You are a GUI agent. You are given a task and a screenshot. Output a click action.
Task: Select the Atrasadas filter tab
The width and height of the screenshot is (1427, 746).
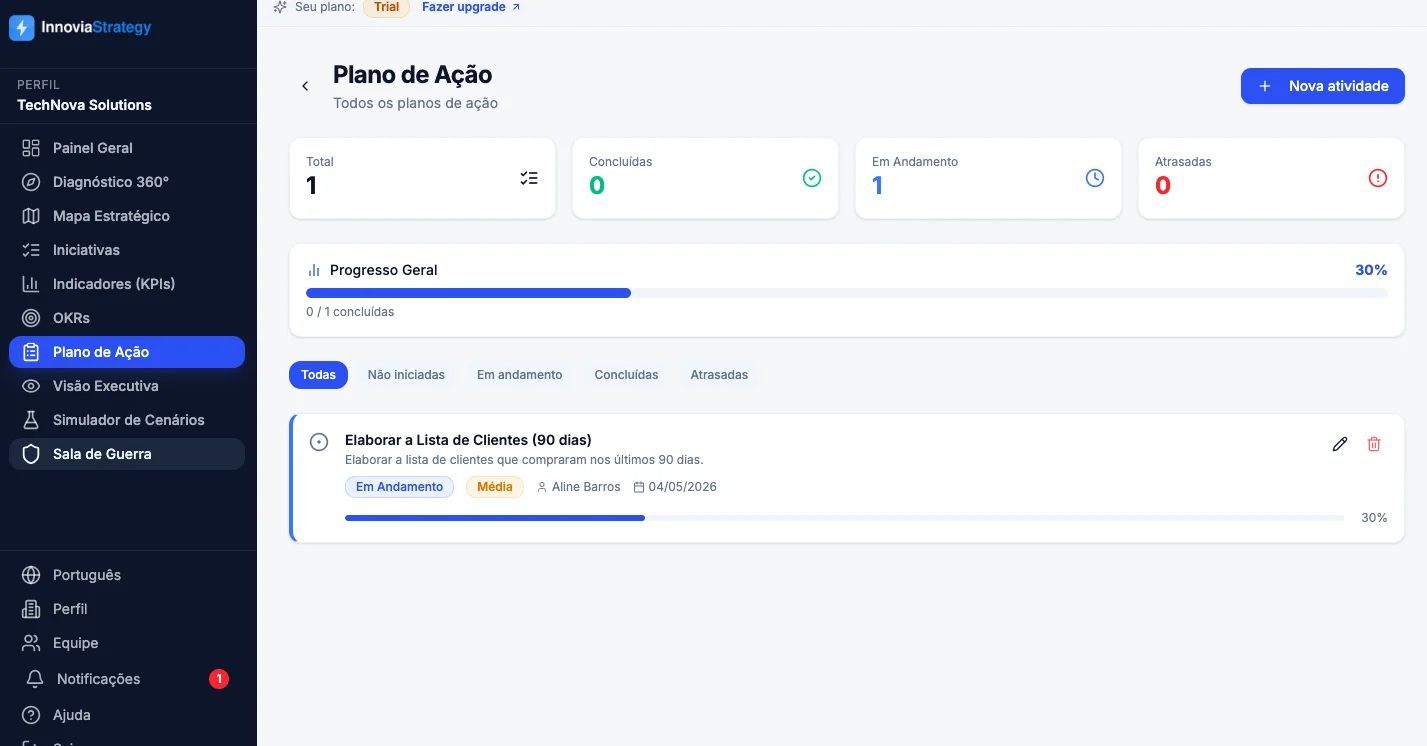[719, 375]
